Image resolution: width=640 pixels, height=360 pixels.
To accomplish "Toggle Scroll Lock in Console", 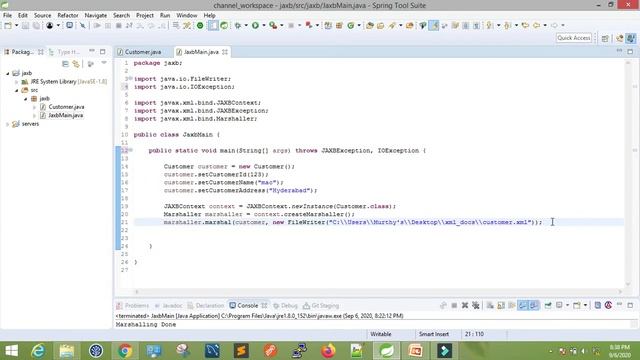I will coord(501,305).
